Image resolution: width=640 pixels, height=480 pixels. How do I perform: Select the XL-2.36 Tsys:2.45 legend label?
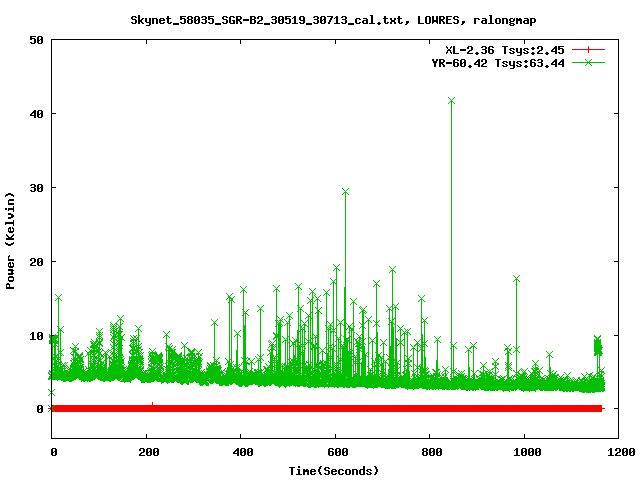tap(504, 50)
